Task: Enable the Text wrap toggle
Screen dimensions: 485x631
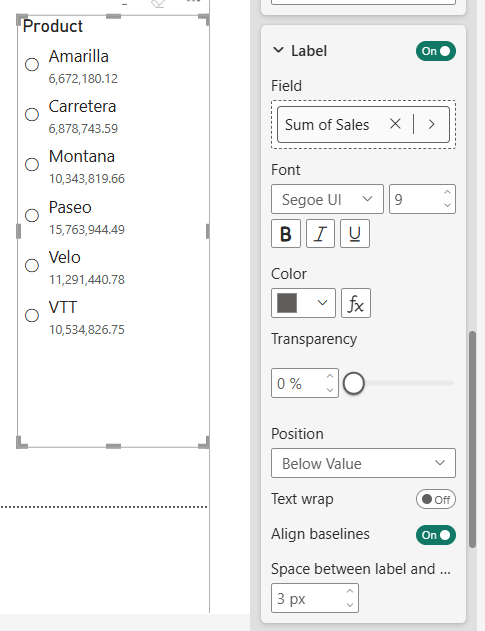Action: (436, 499)
